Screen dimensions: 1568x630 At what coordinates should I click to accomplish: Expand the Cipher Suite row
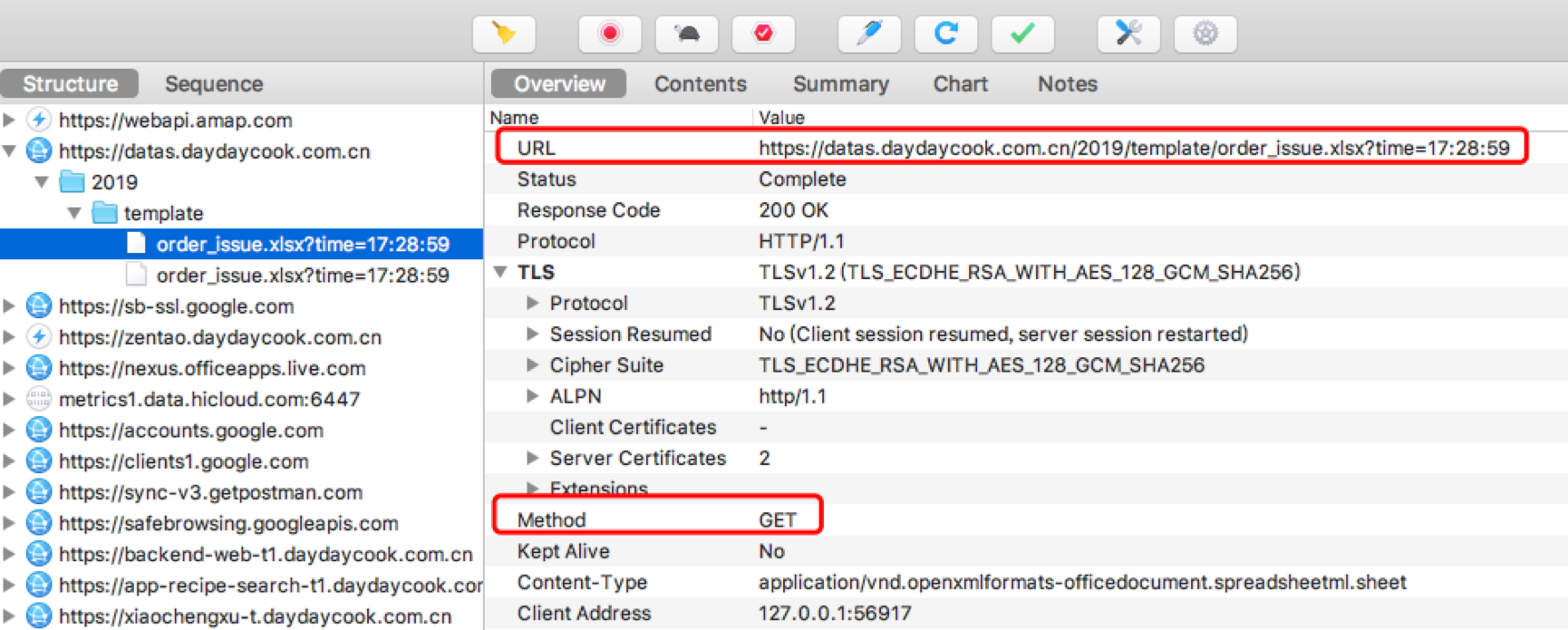[x=533, y=365]
